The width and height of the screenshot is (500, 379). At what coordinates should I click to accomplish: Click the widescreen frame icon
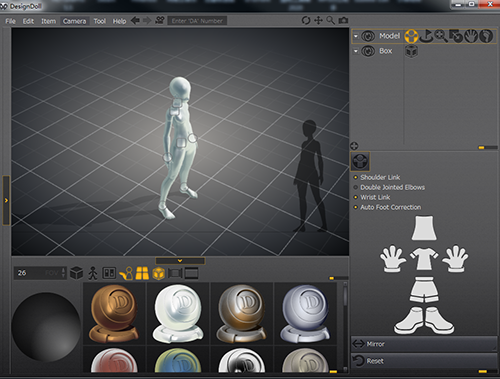point(191,273)
